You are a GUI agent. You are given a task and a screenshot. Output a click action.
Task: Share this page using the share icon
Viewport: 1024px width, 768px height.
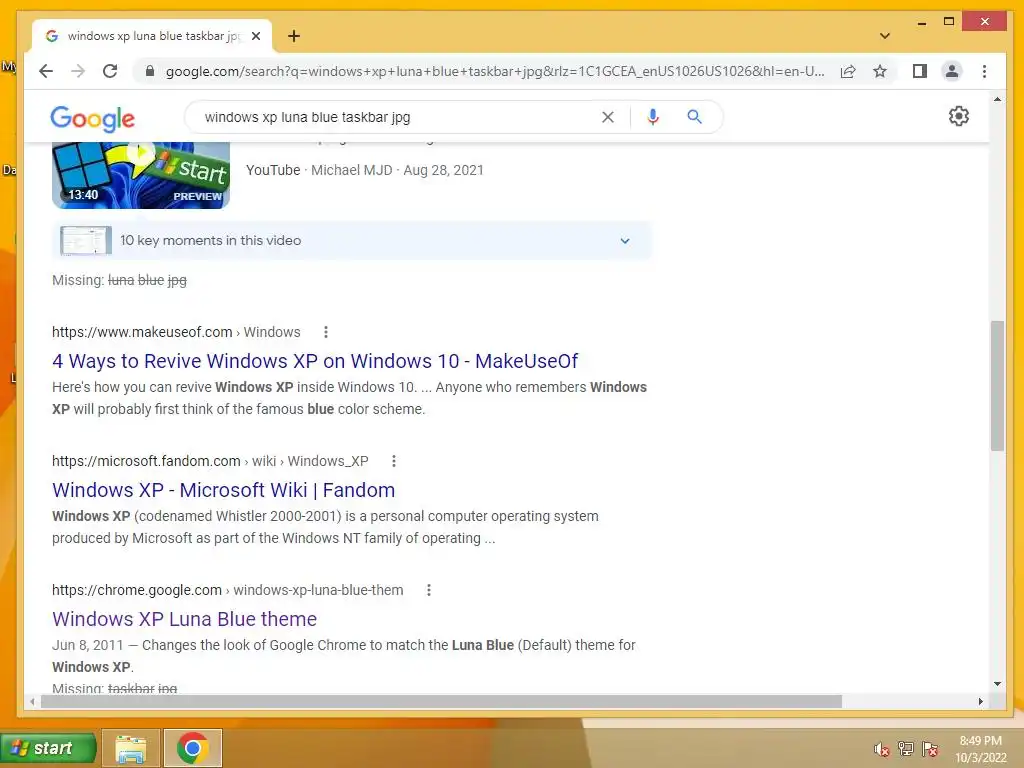(x=848, y=71)
